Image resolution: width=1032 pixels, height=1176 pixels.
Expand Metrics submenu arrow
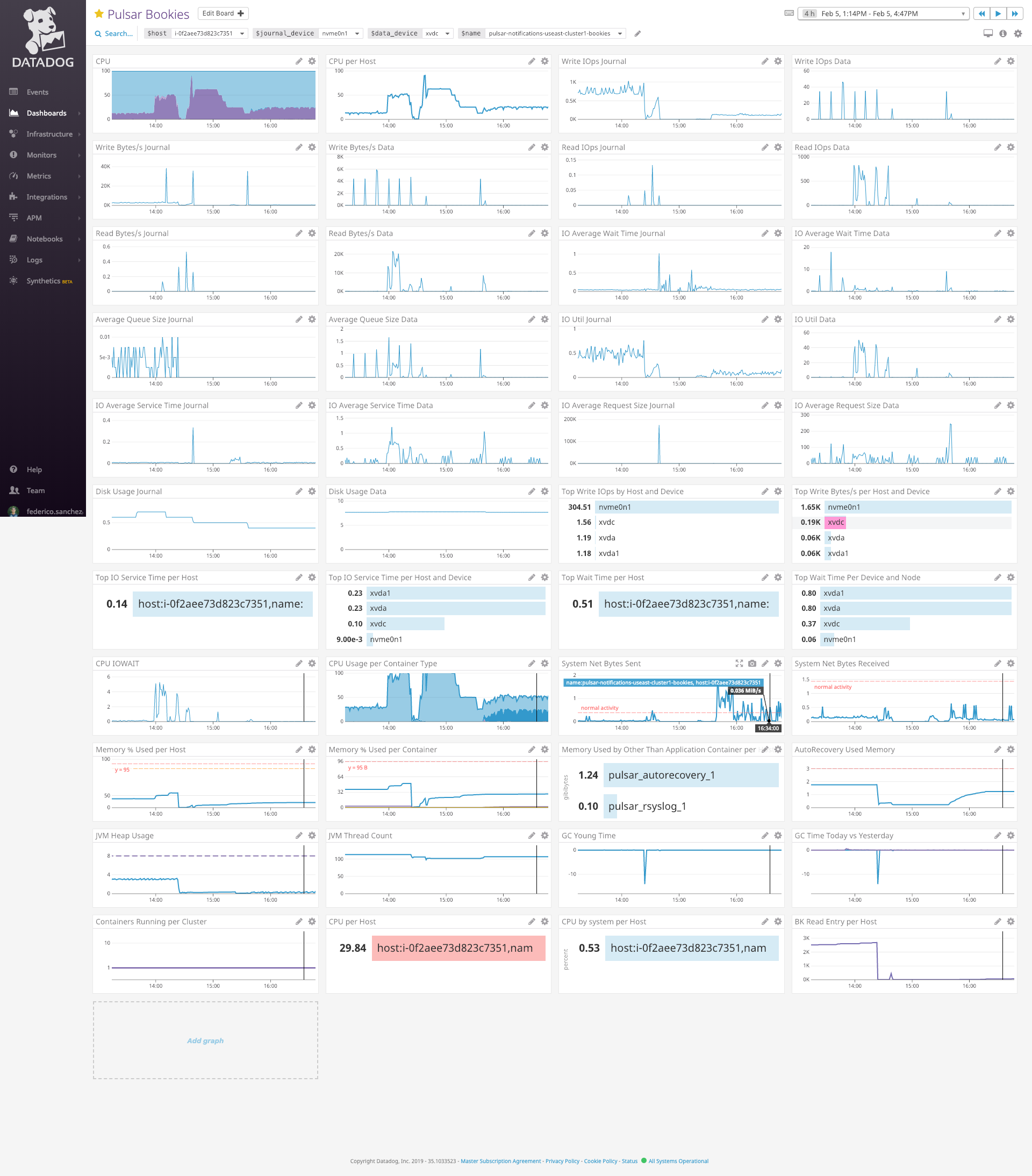[x=80, y=176]
